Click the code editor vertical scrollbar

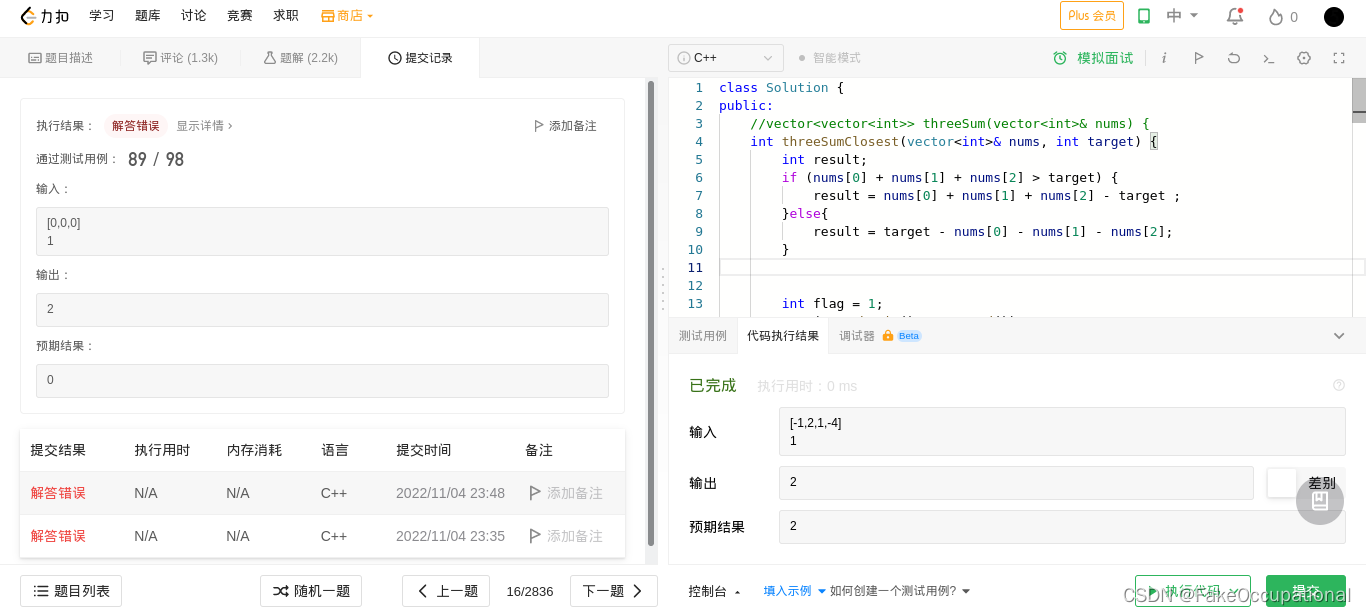1359,99
